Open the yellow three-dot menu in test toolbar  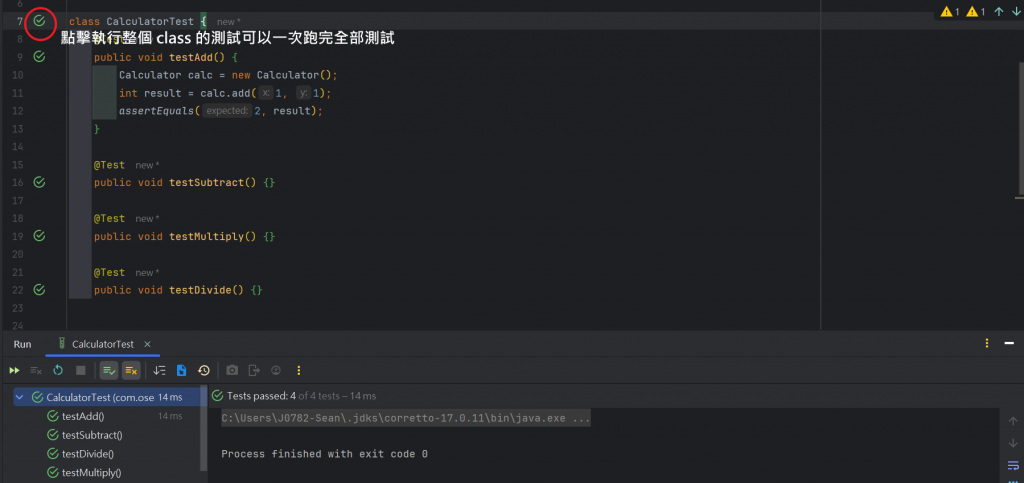coord(298,370)
